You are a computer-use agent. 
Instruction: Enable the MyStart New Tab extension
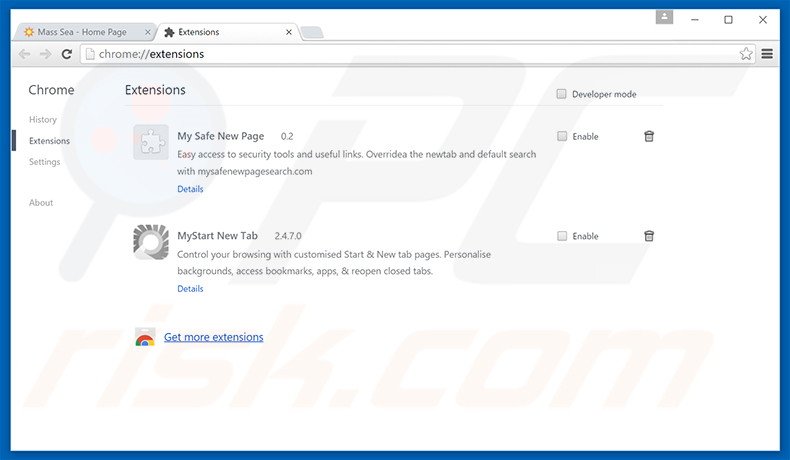pos(562,236)
